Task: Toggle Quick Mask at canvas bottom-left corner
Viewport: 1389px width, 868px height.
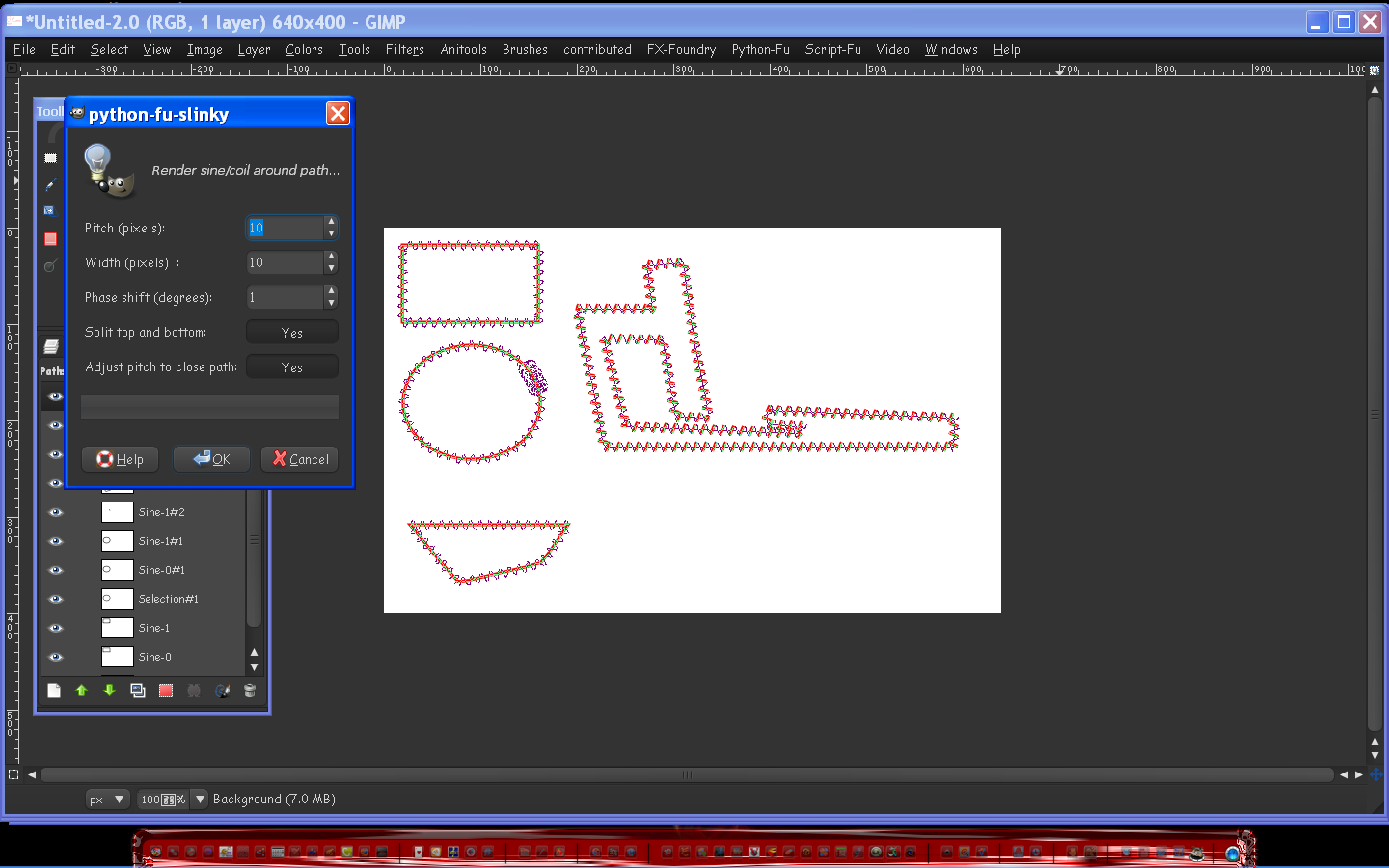Action: (13, 774)
